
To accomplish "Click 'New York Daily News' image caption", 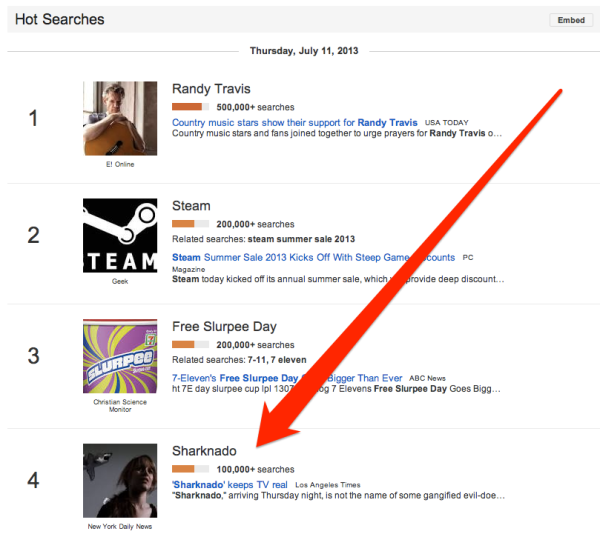I will coord(120,526).
